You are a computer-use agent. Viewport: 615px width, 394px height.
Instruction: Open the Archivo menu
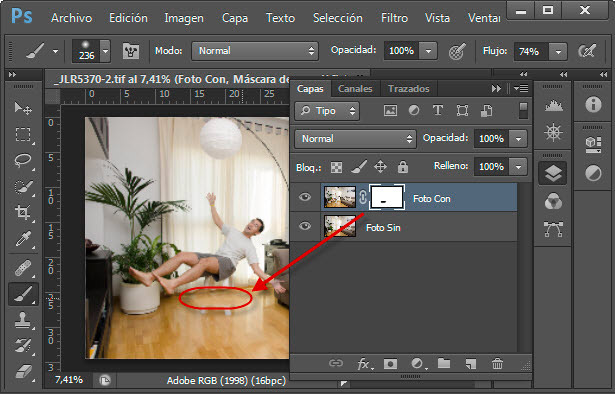tap(71, 18)
